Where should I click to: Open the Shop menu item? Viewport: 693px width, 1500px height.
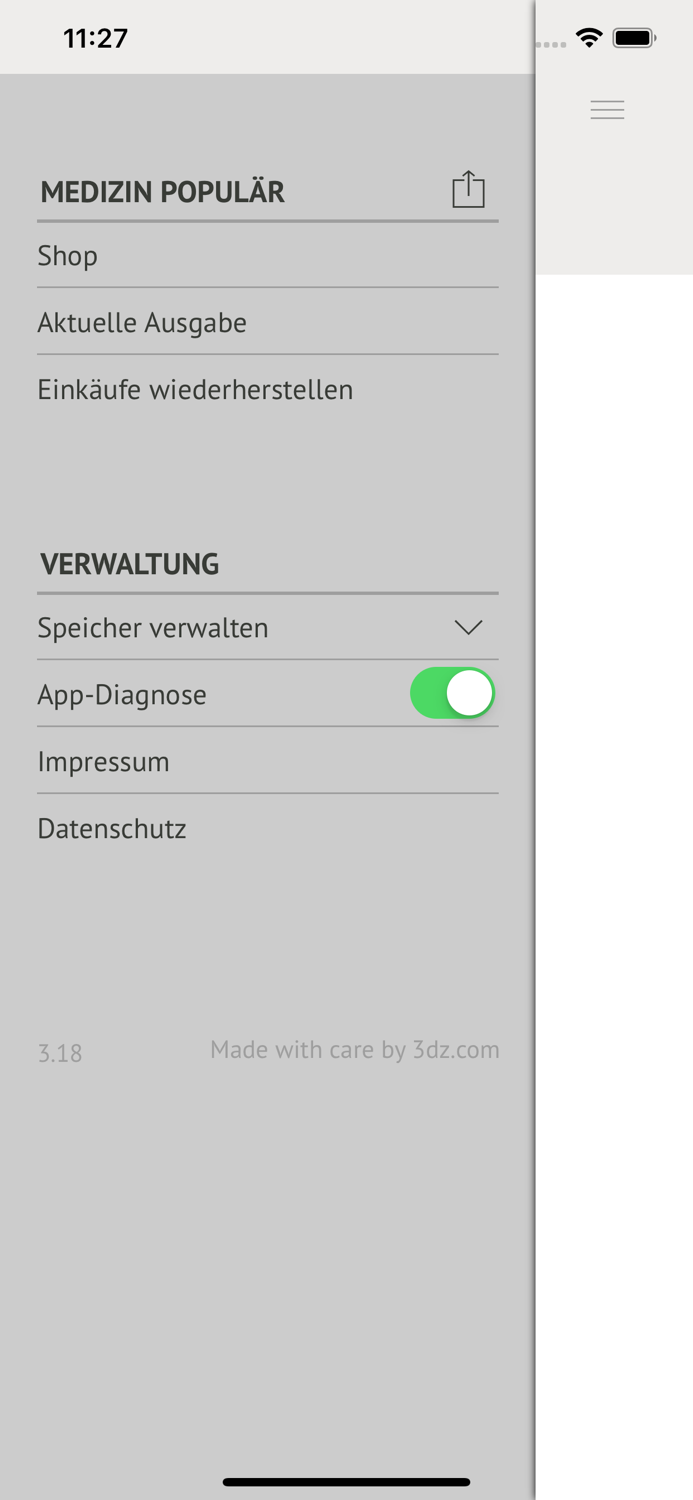pos(67,256)
